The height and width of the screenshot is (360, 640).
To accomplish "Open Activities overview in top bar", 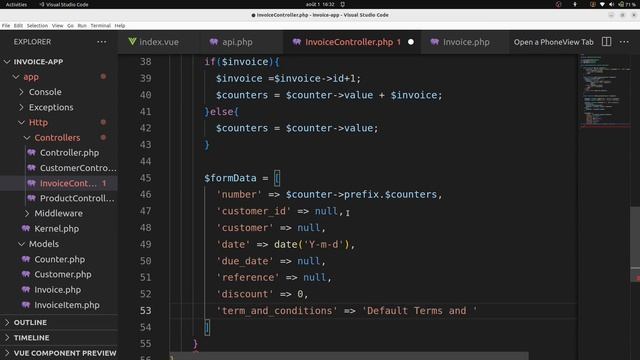I will 16,4.
